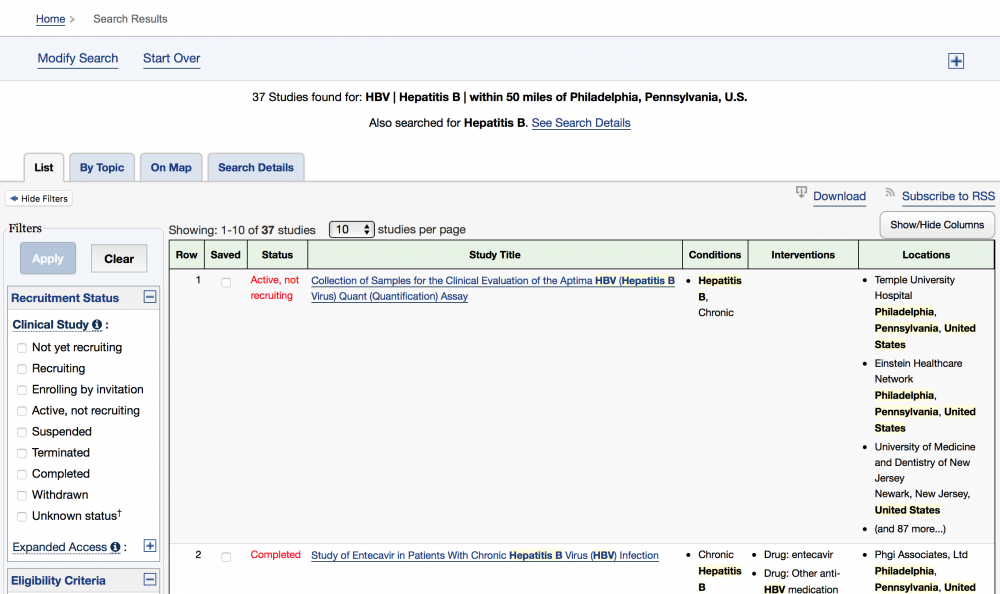Viewport: 1000px width, 594px height.
Task: Tick the Not yet recruiting checkbox
Action: (x=22, y=348)
